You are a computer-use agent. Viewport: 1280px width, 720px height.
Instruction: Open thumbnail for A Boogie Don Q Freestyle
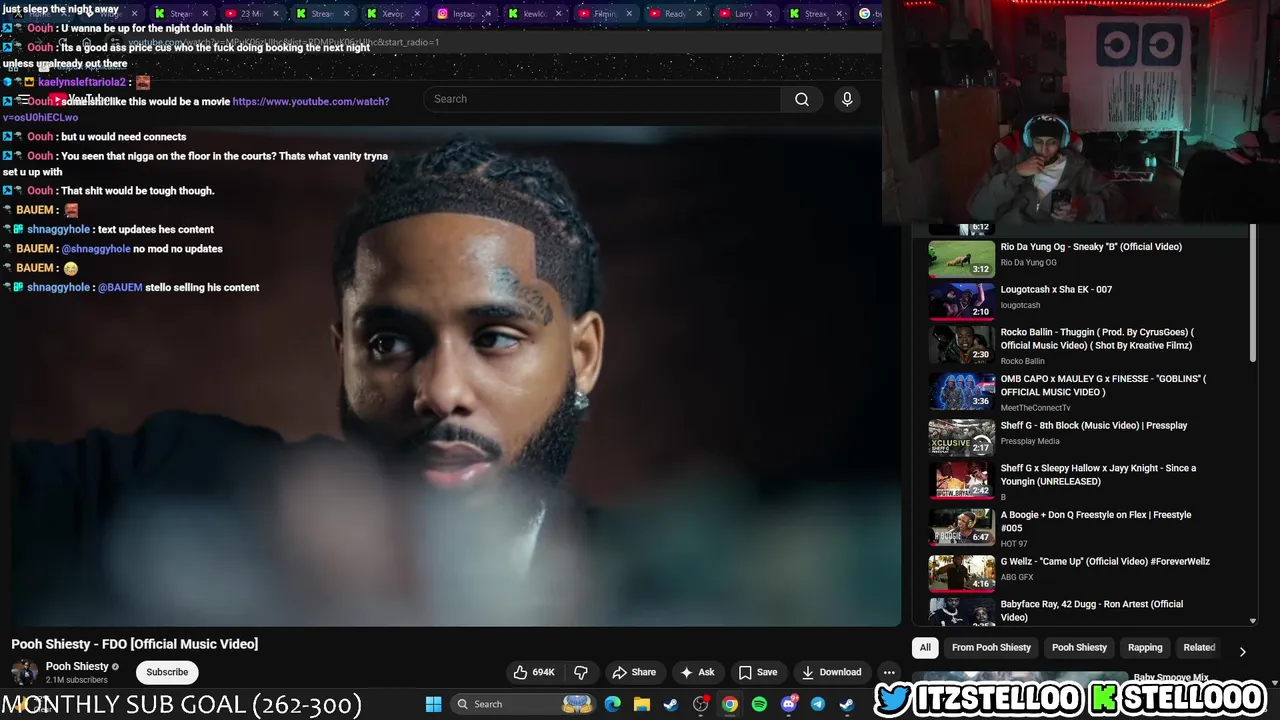tap(961, 527)
